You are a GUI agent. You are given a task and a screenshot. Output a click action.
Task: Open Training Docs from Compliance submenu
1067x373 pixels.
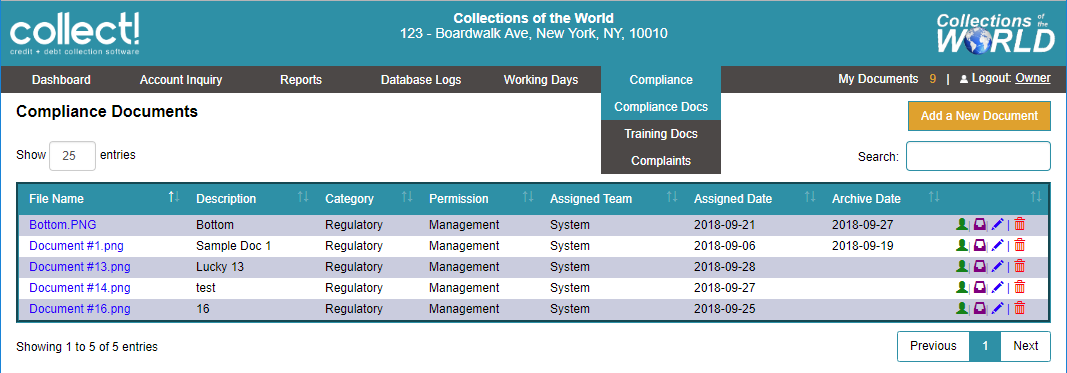click(x=661, y=134)
